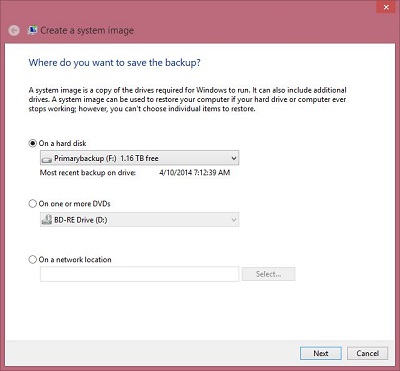Click the BD-RE disc drive icon
This screenshot has width=400, height=371.
click(x=46, y=220)
